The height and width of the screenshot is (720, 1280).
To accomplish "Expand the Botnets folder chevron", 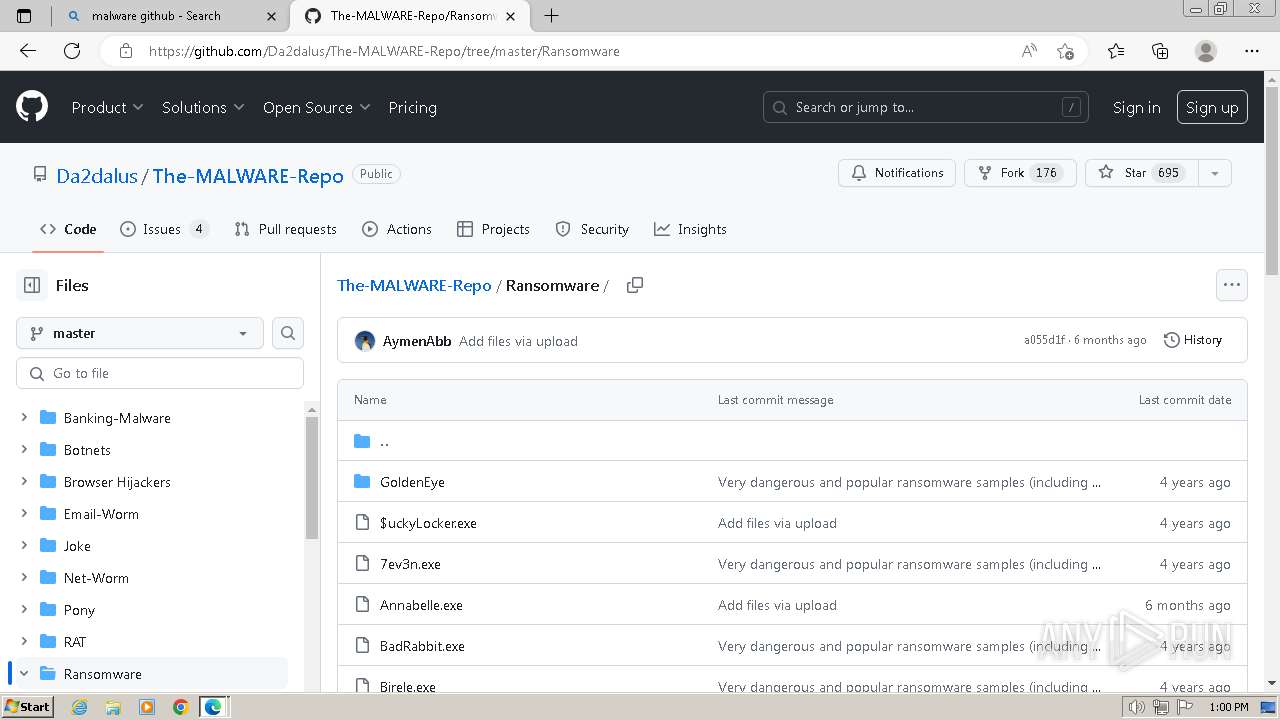I will click(24, 450).
